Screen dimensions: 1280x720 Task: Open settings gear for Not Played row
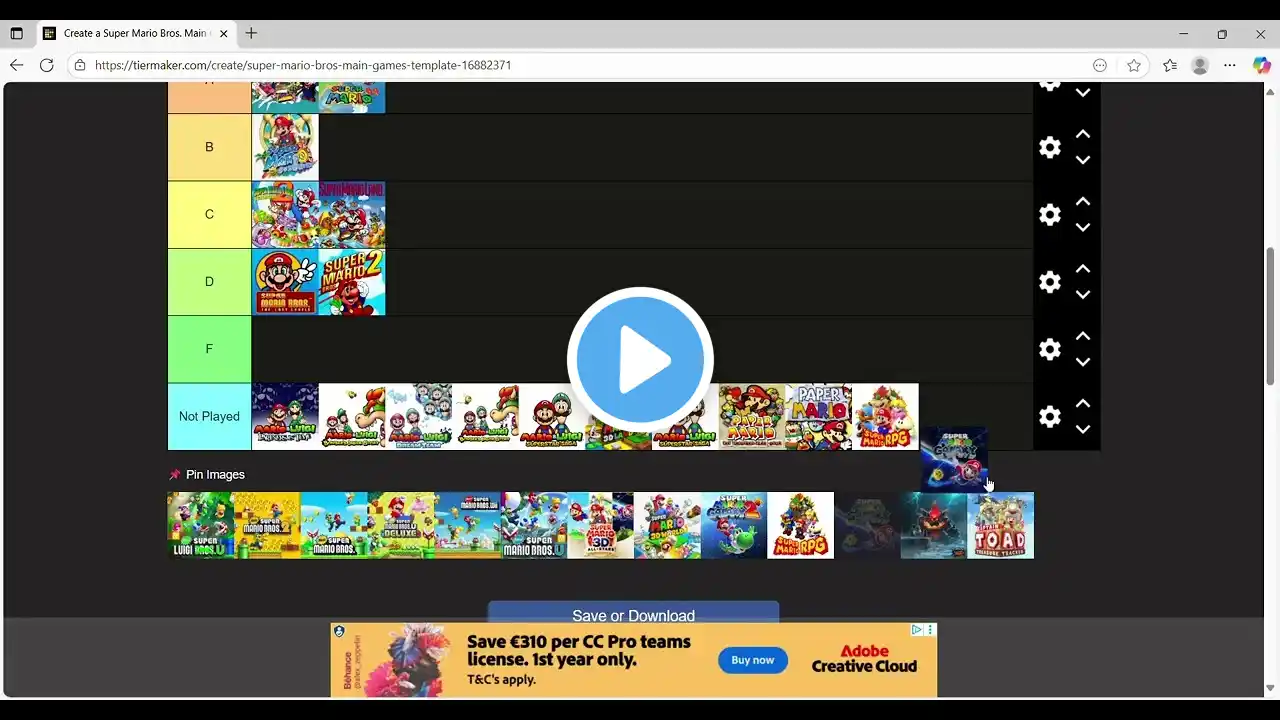point(1049,417)
